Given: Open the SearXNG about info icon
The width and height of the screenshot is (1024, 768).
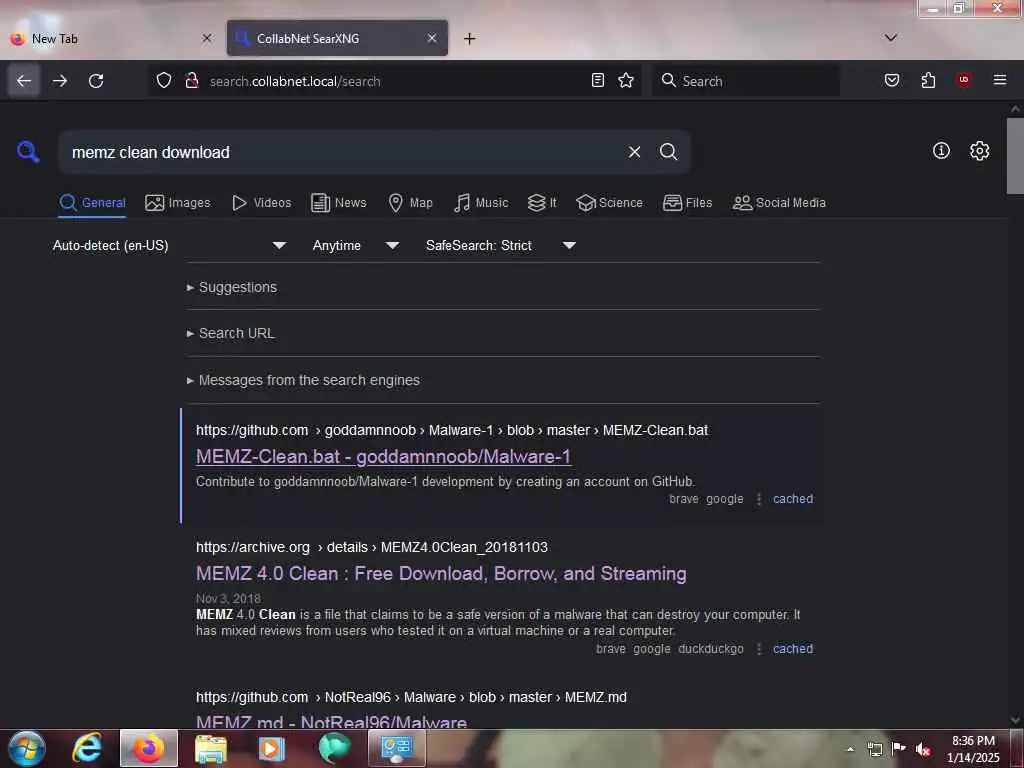Looking at the screenshot, I should coord(941,151).
